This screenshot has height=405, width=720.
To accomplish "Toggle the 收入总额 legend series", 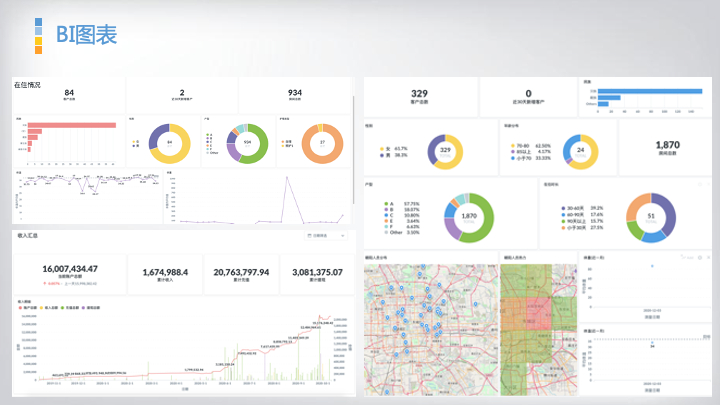I will tap(49, 308).
